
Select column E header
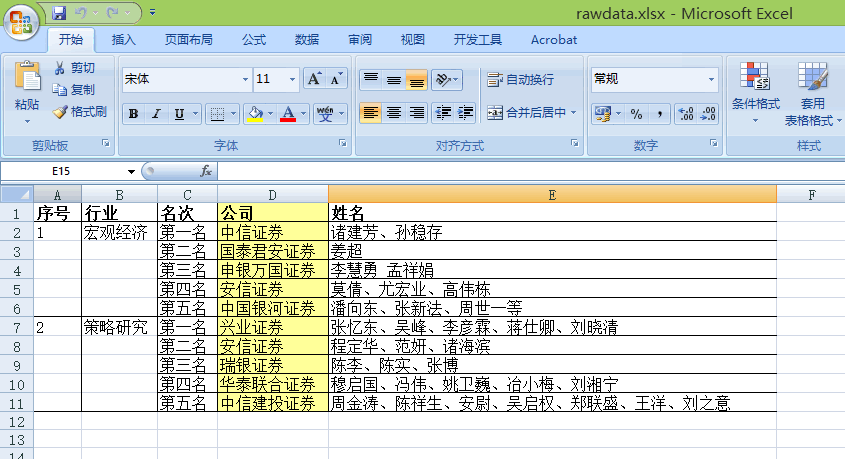tap(552, 194)
